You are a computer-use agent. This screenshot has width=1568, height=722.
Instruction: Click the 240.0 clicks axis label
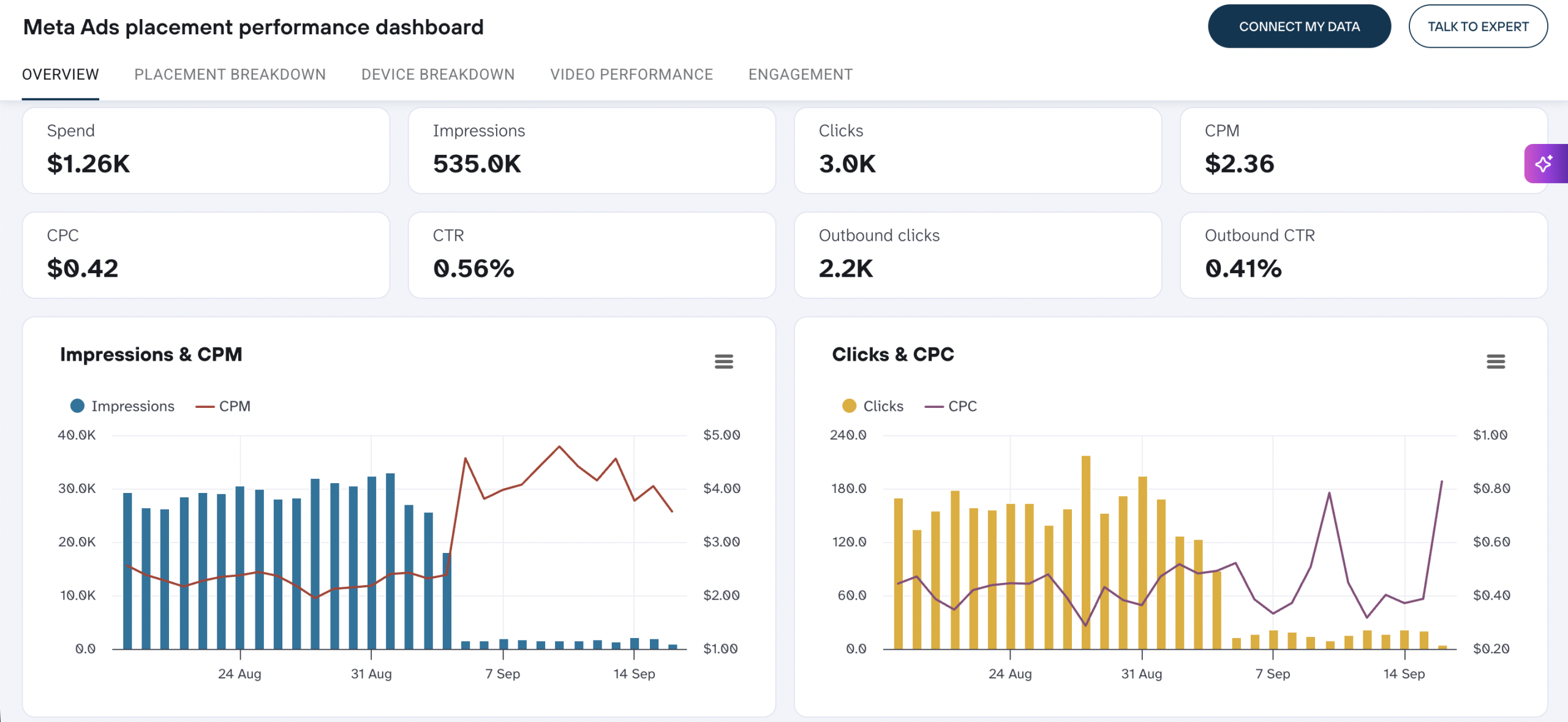tap(848, 435)
